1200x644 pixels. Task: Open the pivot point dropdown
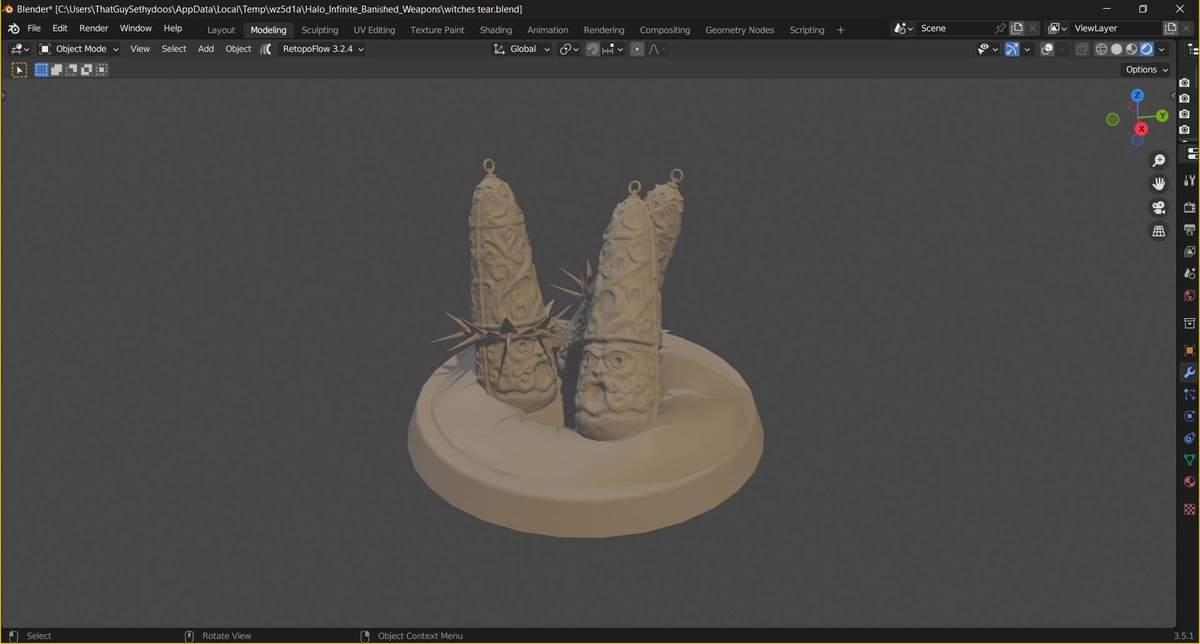569,49
